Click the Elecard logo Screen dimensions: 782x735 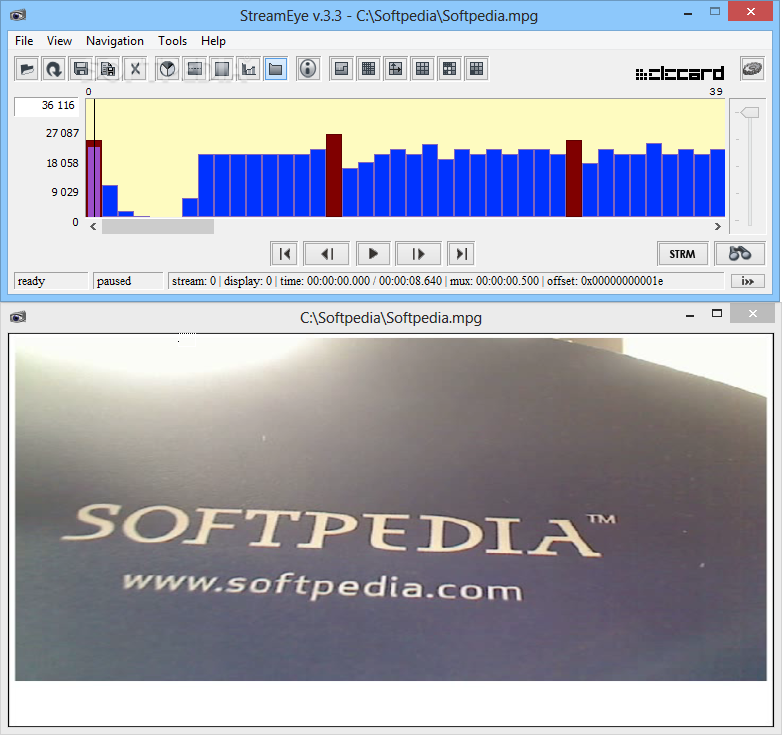click(680, 74)
